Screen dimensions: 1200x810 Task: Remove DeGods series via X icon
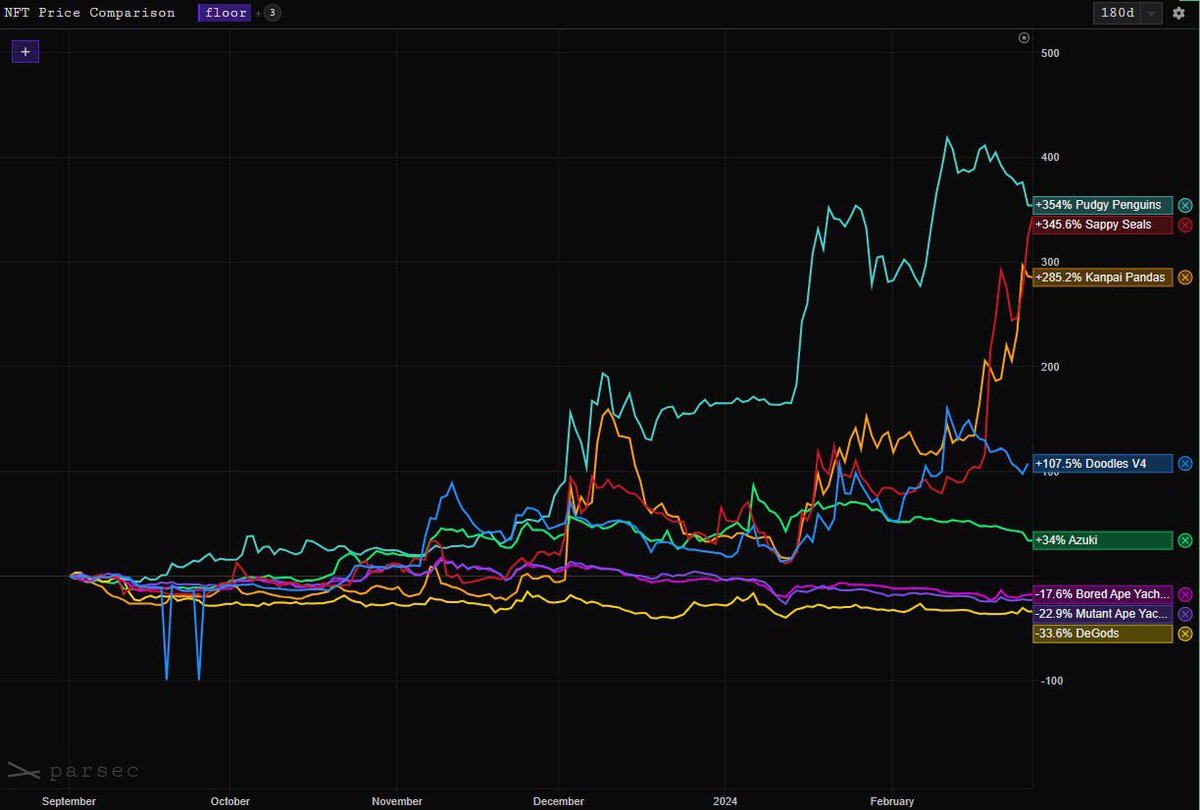click(1185, 634)
